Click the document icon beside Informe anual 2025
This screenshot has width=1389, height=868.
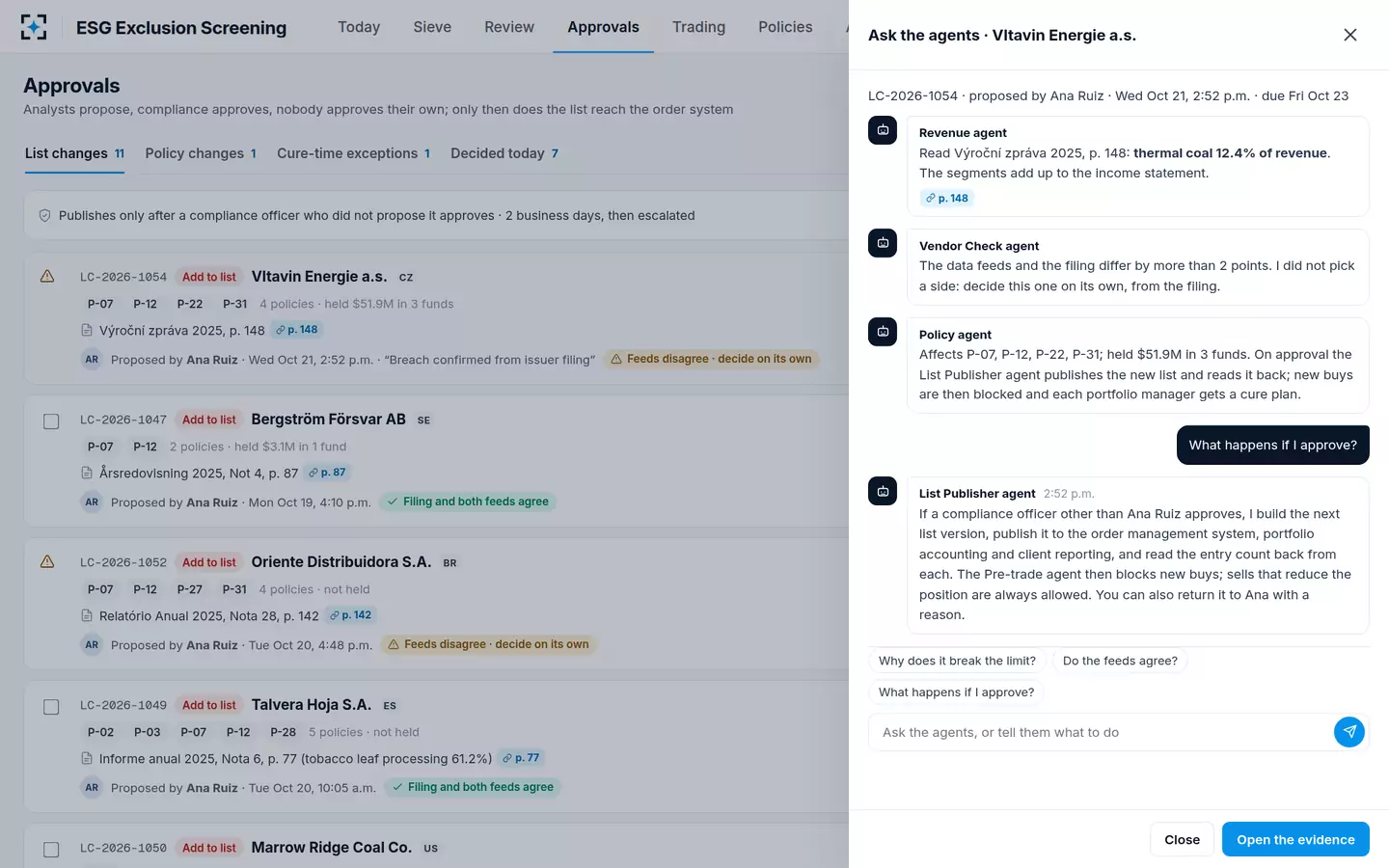[x=87, y=759]
